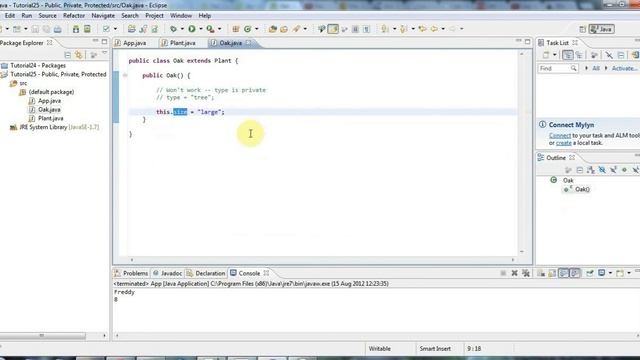
Task: Switch to the Problems tab
Action: click(x=131, y=273)
